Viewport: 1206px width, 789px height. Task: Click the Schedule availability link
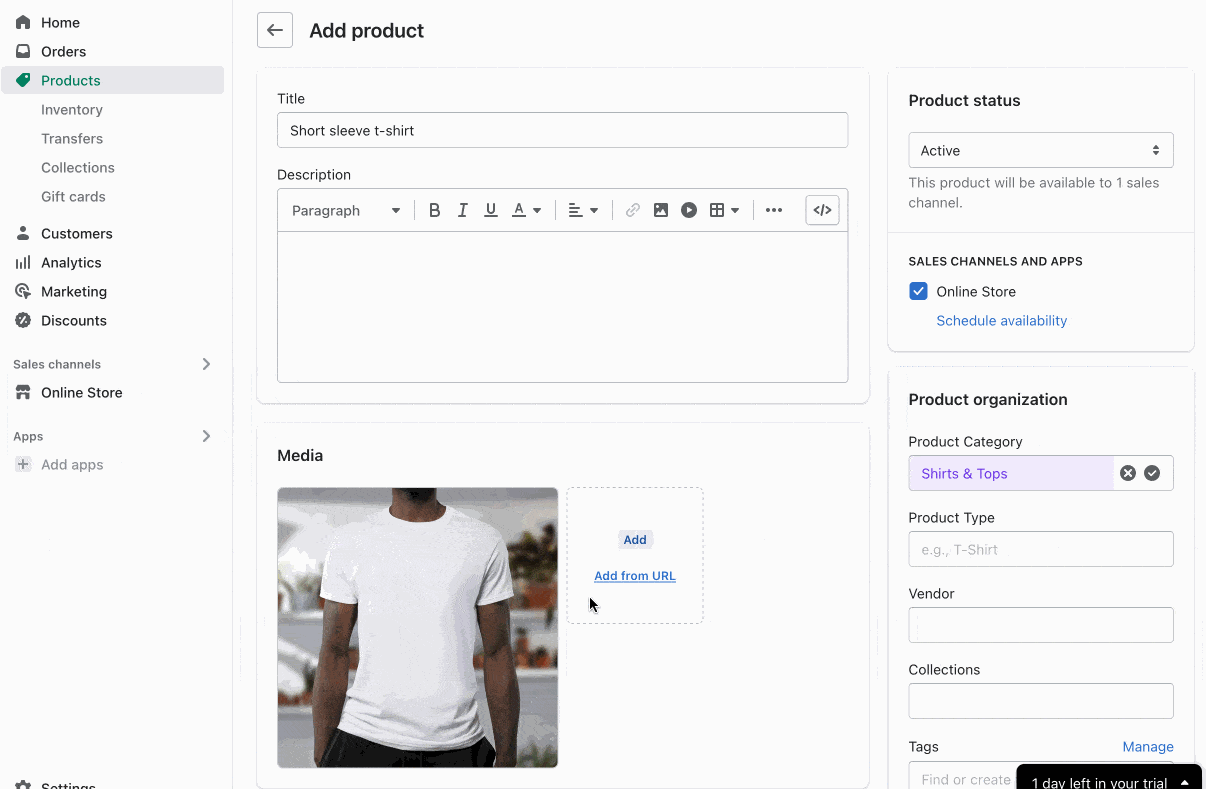tap(1001, 320)
